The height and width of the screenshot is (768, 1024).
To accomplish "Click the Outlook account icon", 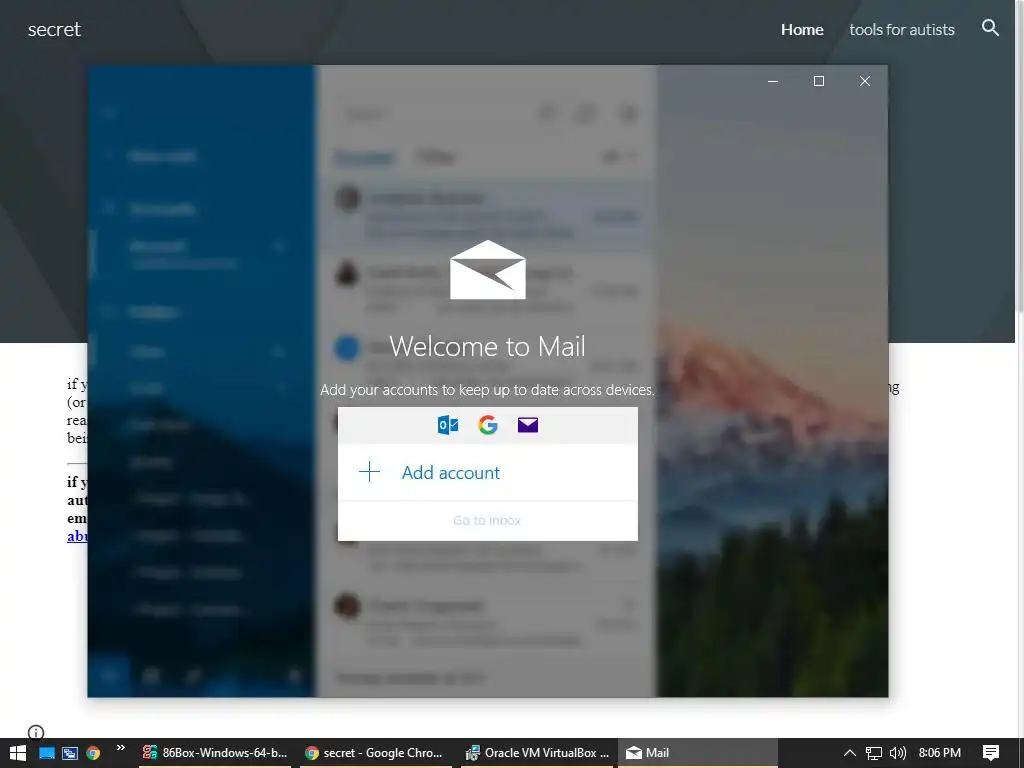I will tap(448, 425).
